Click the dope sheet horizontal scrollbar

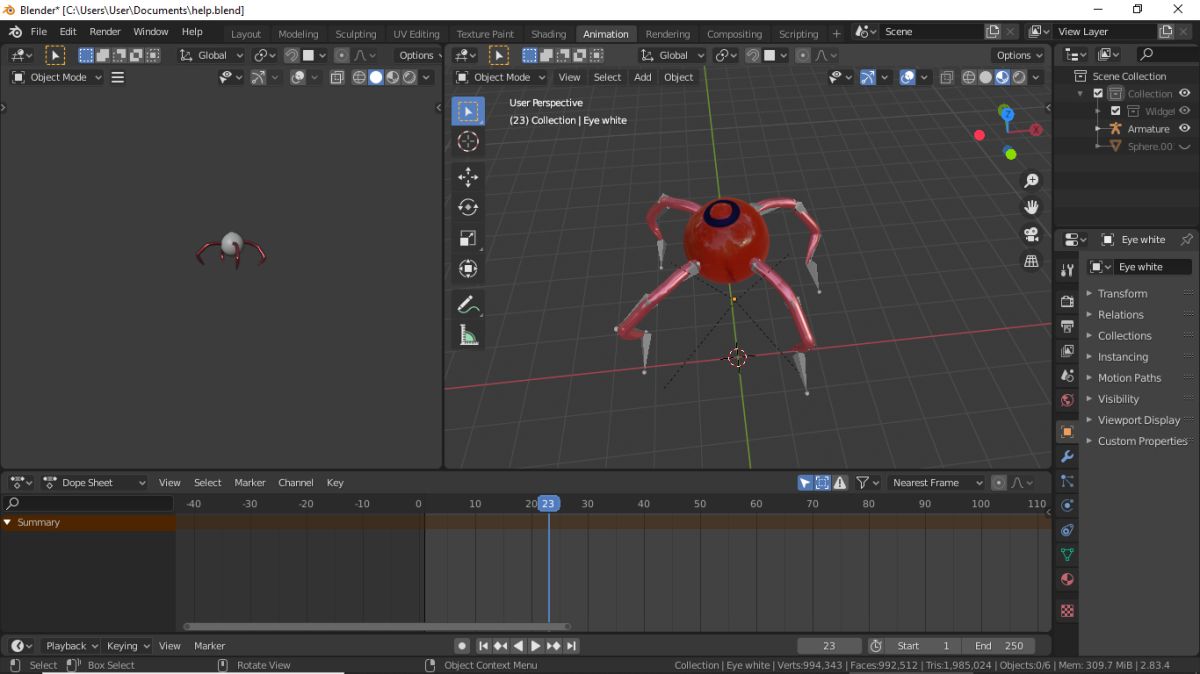tap(376, 627)
